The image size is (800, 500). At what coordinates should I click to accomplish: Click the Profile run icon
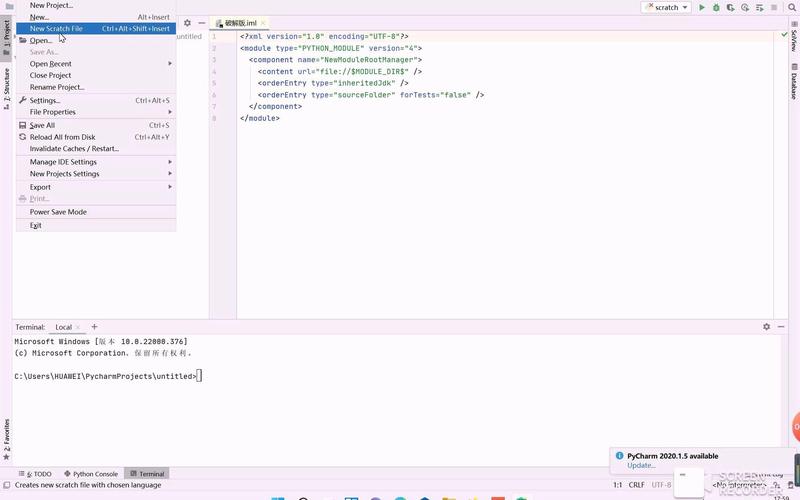[745, 8]
